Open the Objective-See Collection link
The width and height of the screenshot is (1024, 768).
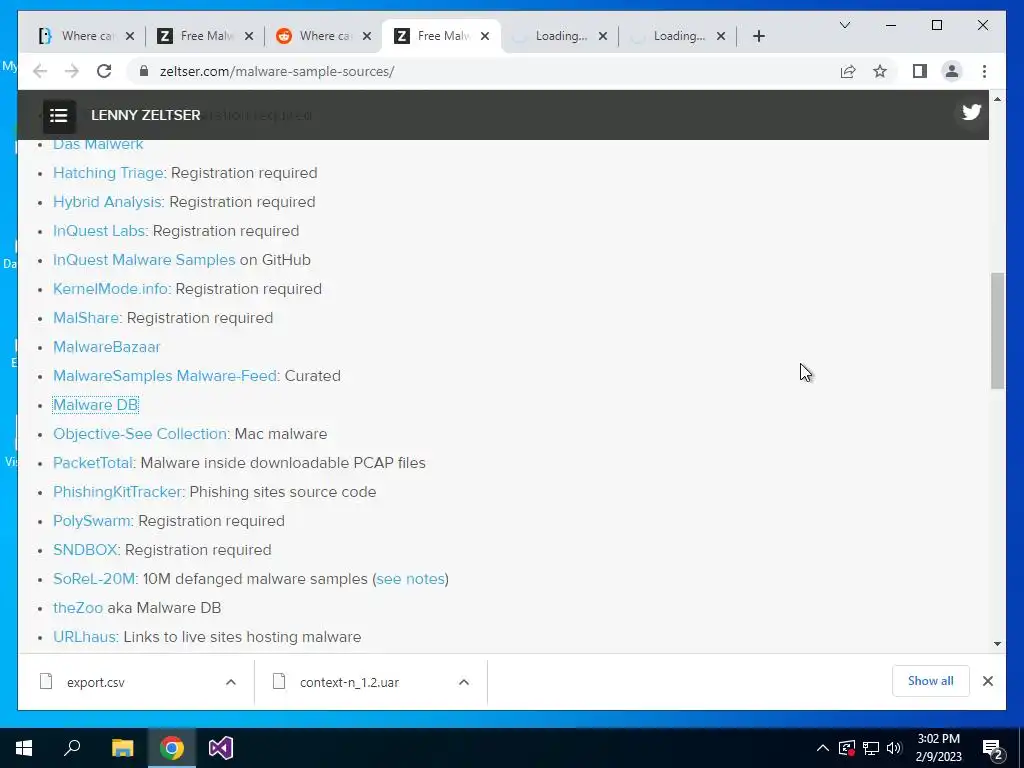140,434
